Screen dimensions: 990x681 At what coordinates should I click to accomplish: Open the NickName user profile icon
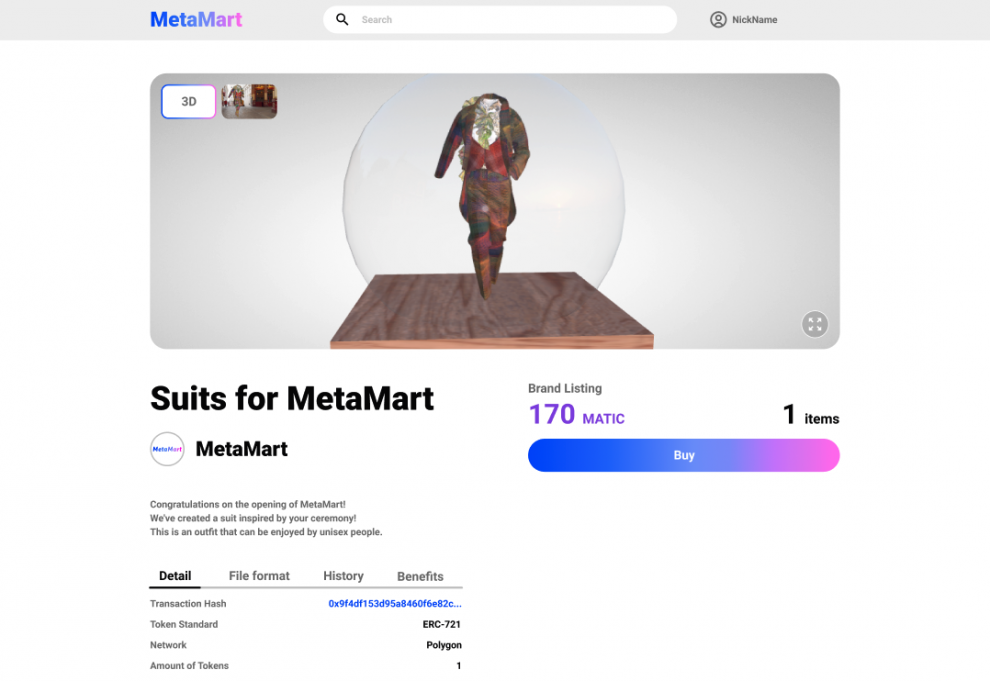coord(718,20)
